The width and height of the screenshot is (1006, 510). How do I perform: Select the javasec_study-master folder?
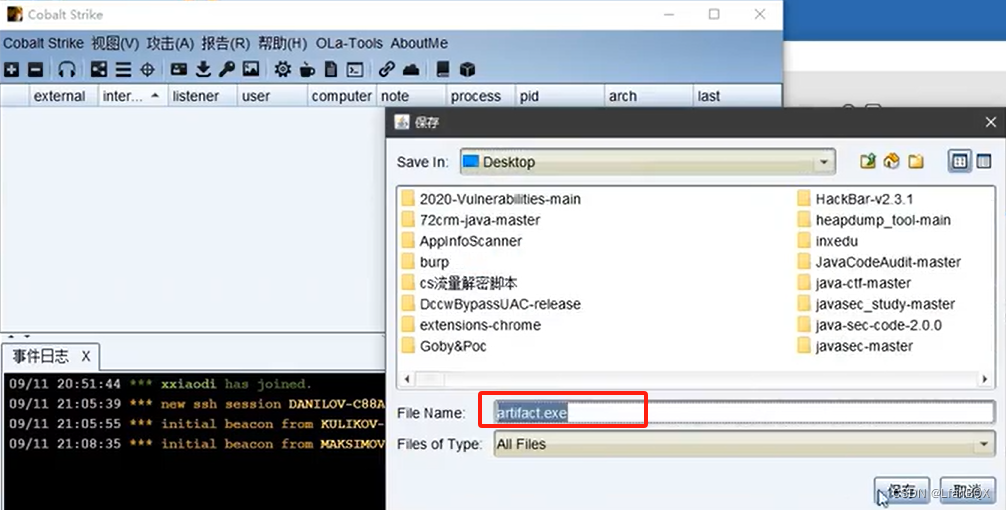[x=876, y=304]
